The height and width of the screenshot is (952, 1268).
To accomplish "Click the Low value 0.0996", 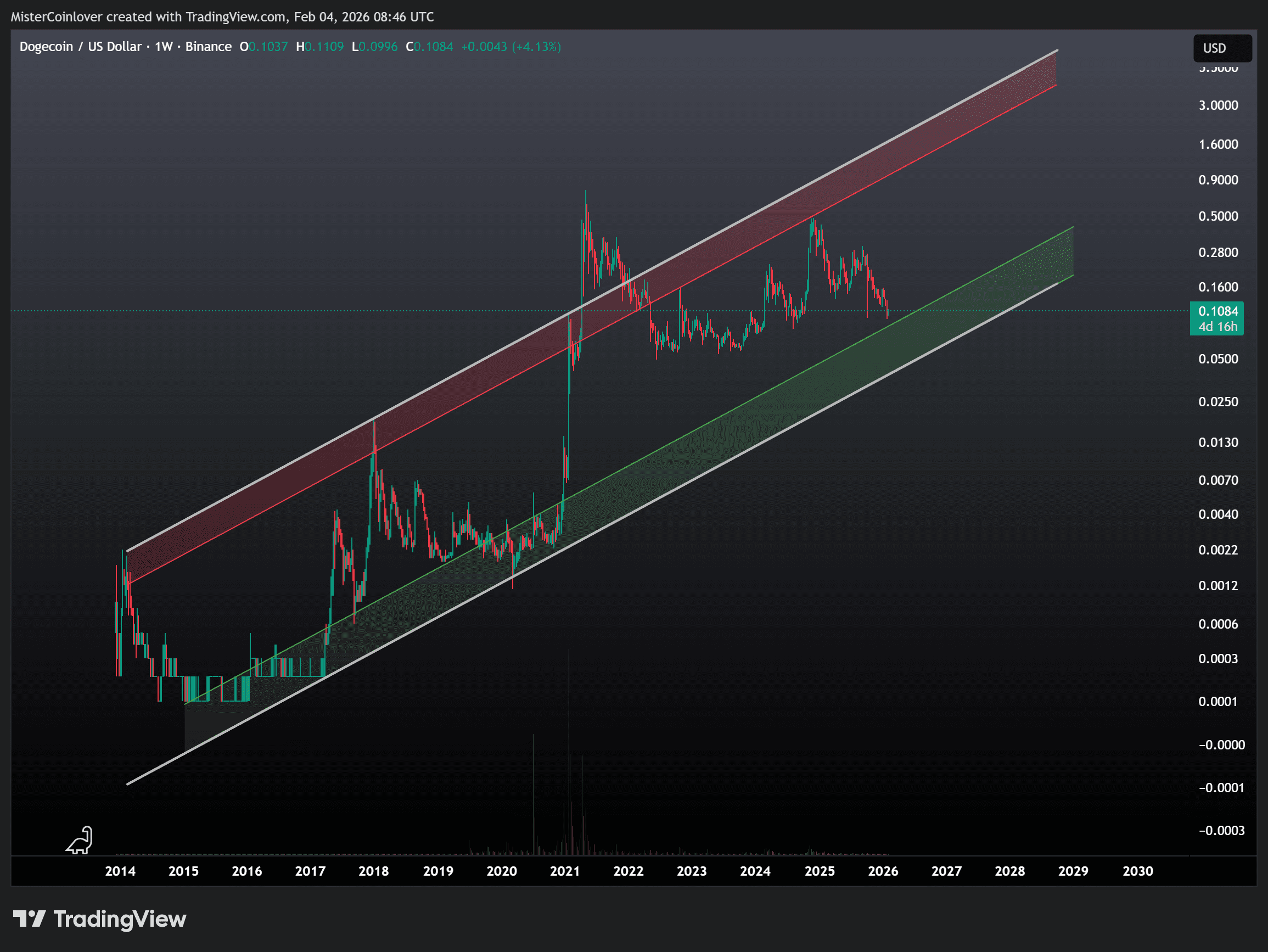I will [378, 47].
